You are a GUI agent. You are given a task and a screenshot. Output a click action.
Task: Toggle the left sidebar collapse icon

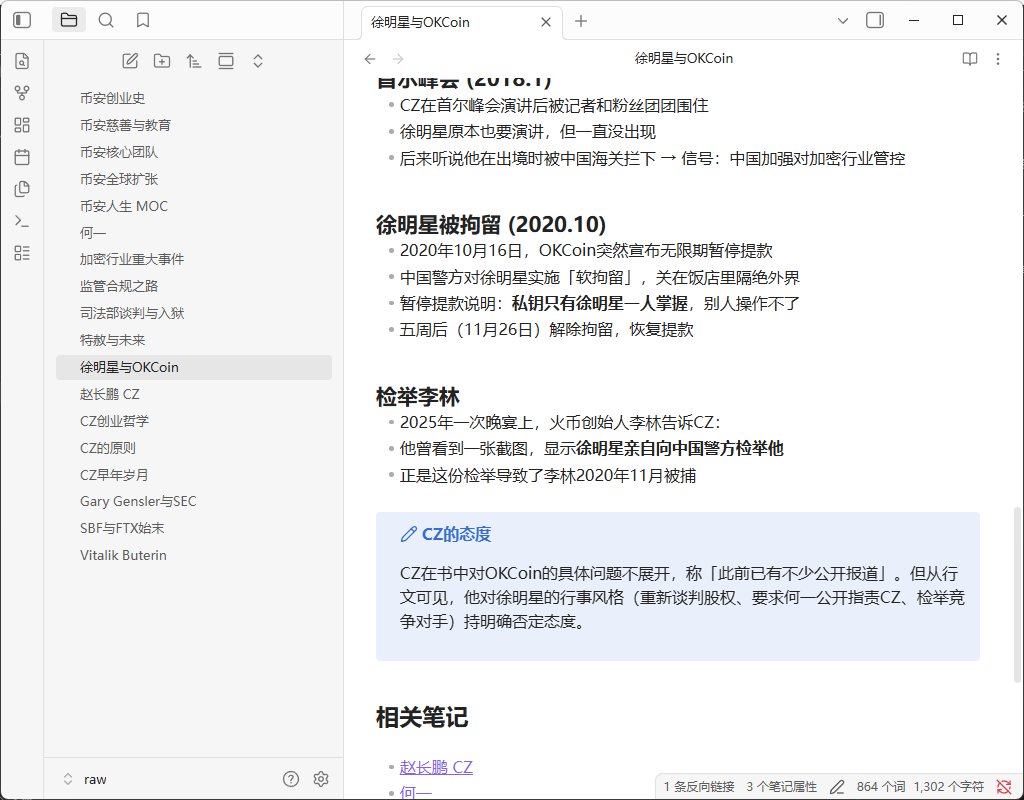click(x=22, y=20)
